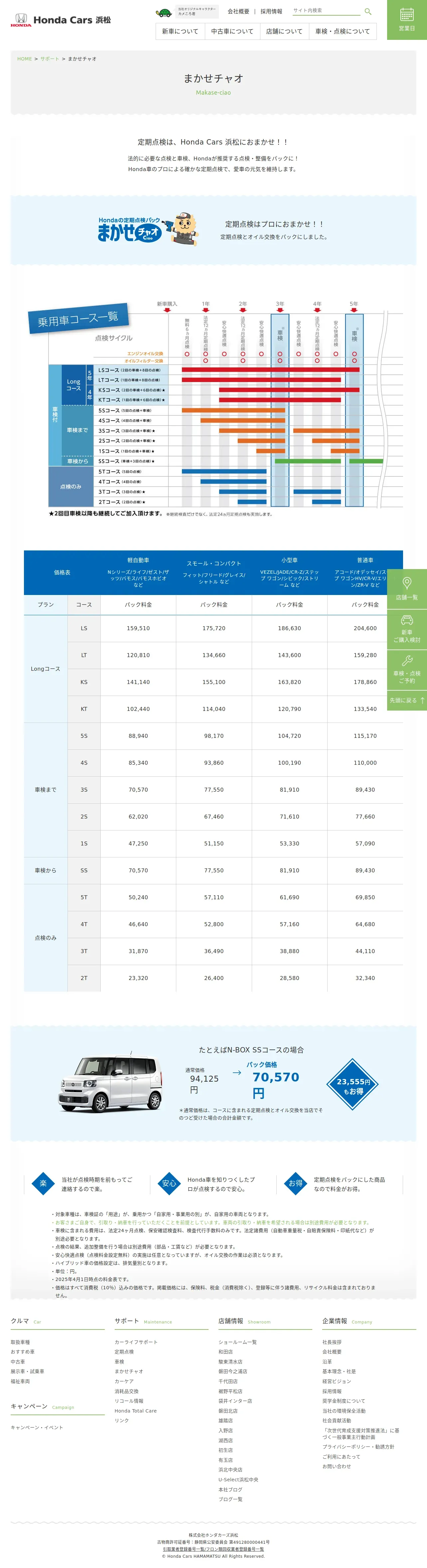Select 4T course price 64,680
The image size is (427, 1568).
coord(365,924)
